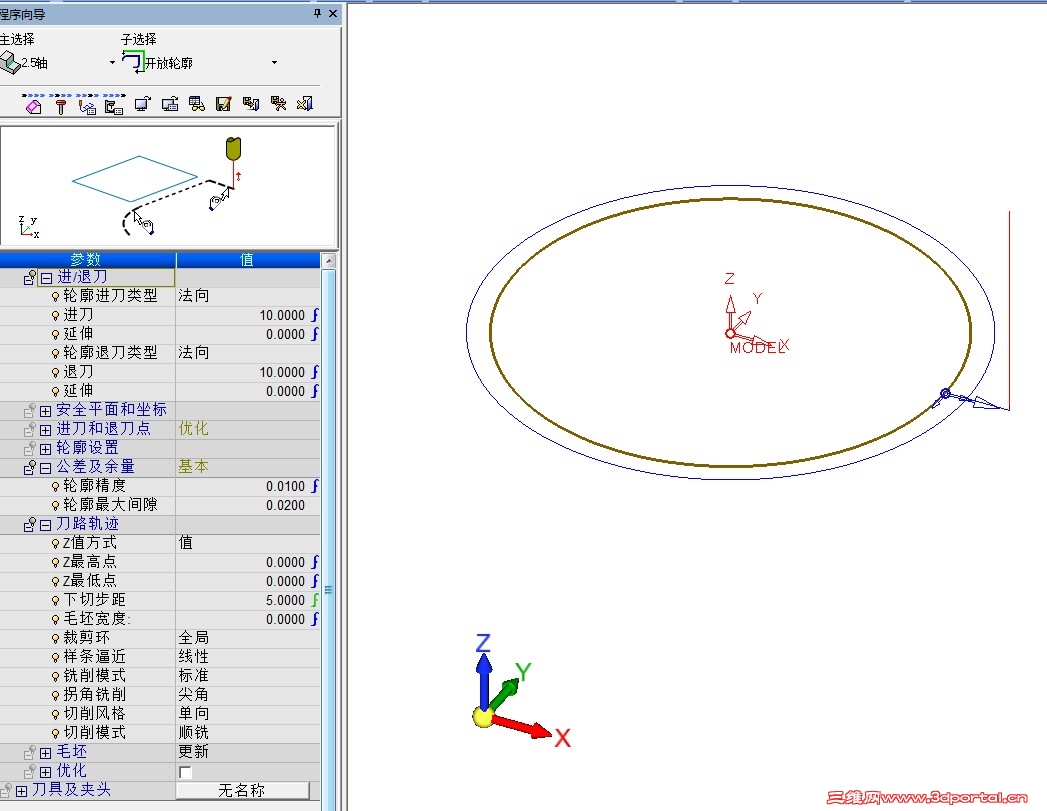This screenshot has width=1047, height=811.
Task: Click the cancel and exit door icon
Action: click(x=304, y=104)
